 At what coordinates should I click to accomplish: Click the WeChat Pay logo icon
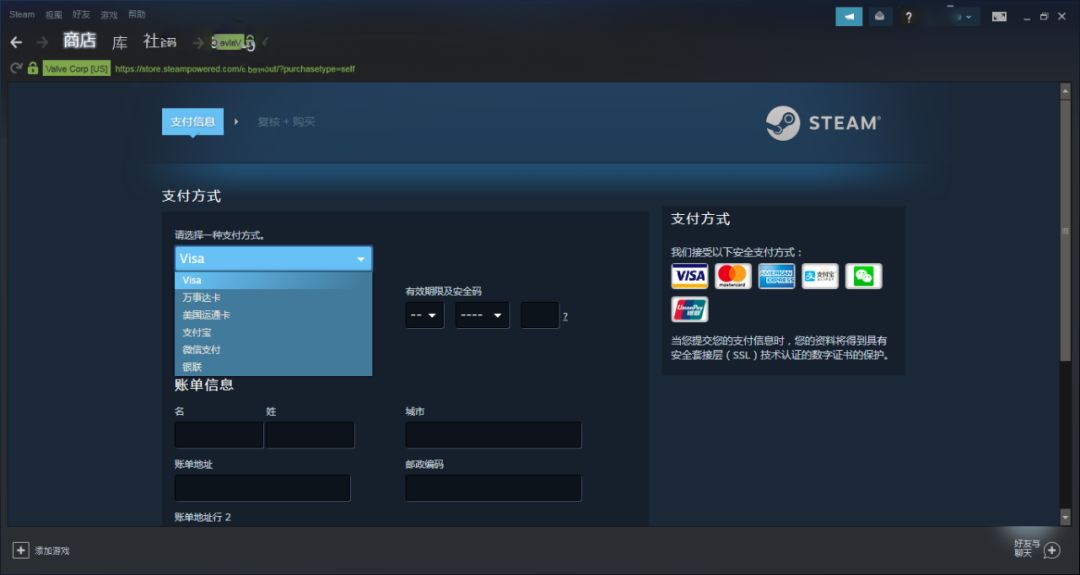click(863, 276)
